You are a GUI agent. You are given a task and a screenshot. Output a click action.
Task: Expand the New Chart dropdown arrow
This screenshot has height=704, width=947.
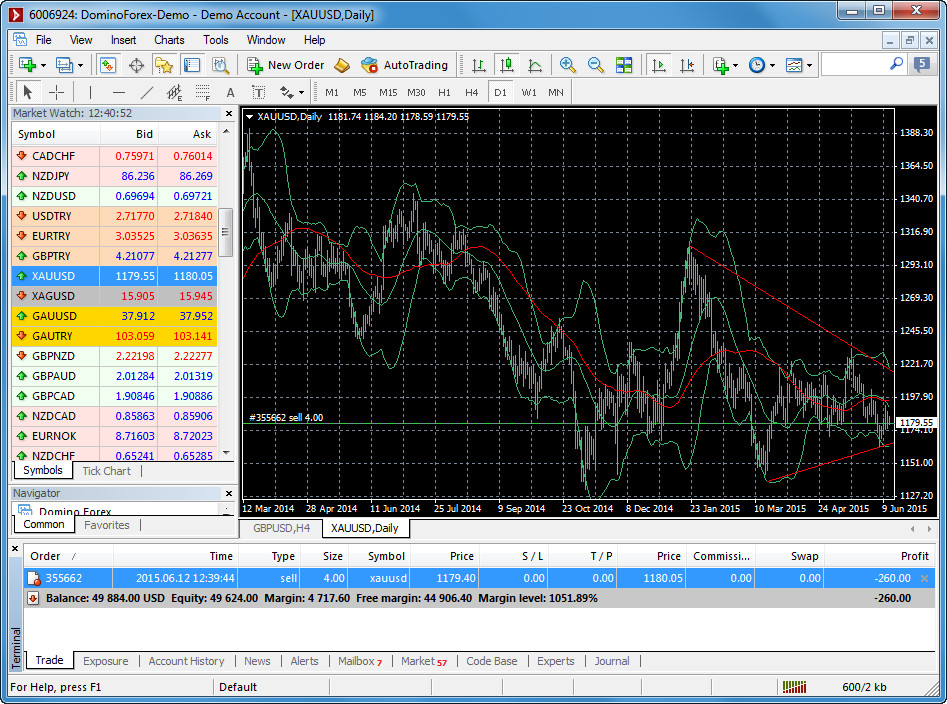click(x=43, y=65)
